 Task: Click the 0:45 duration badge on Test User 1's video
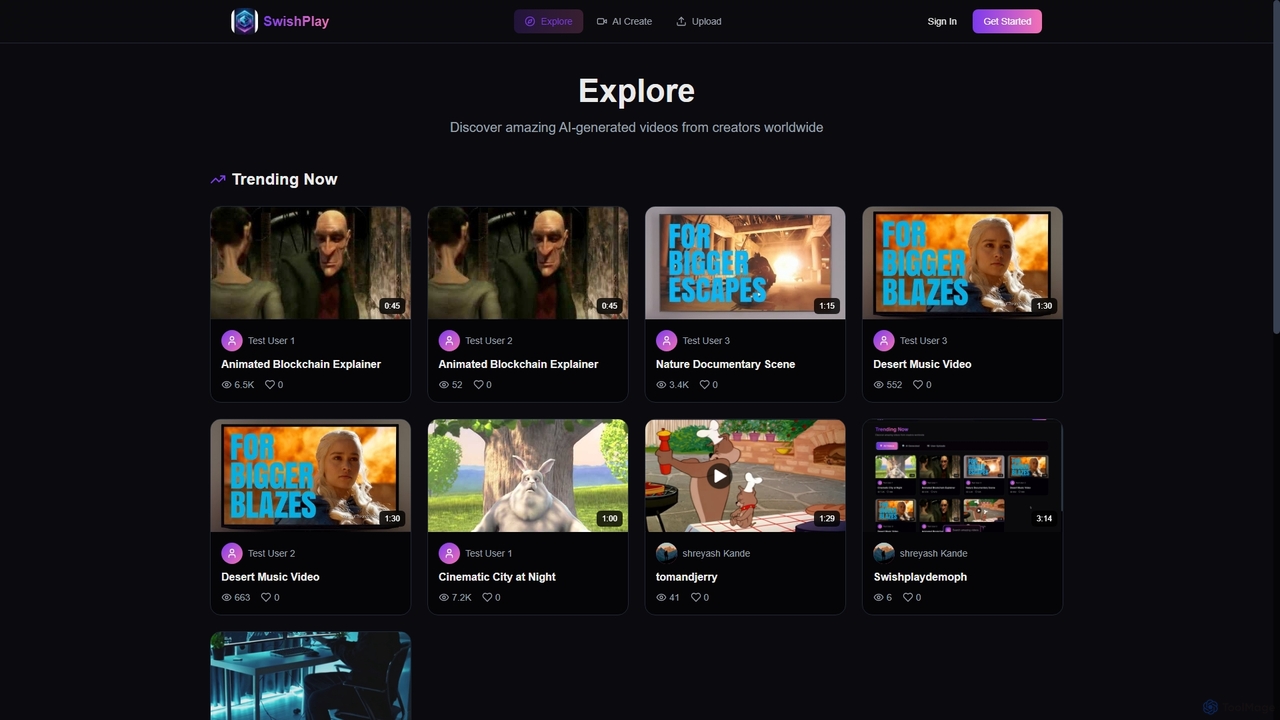tap(392, 306)
